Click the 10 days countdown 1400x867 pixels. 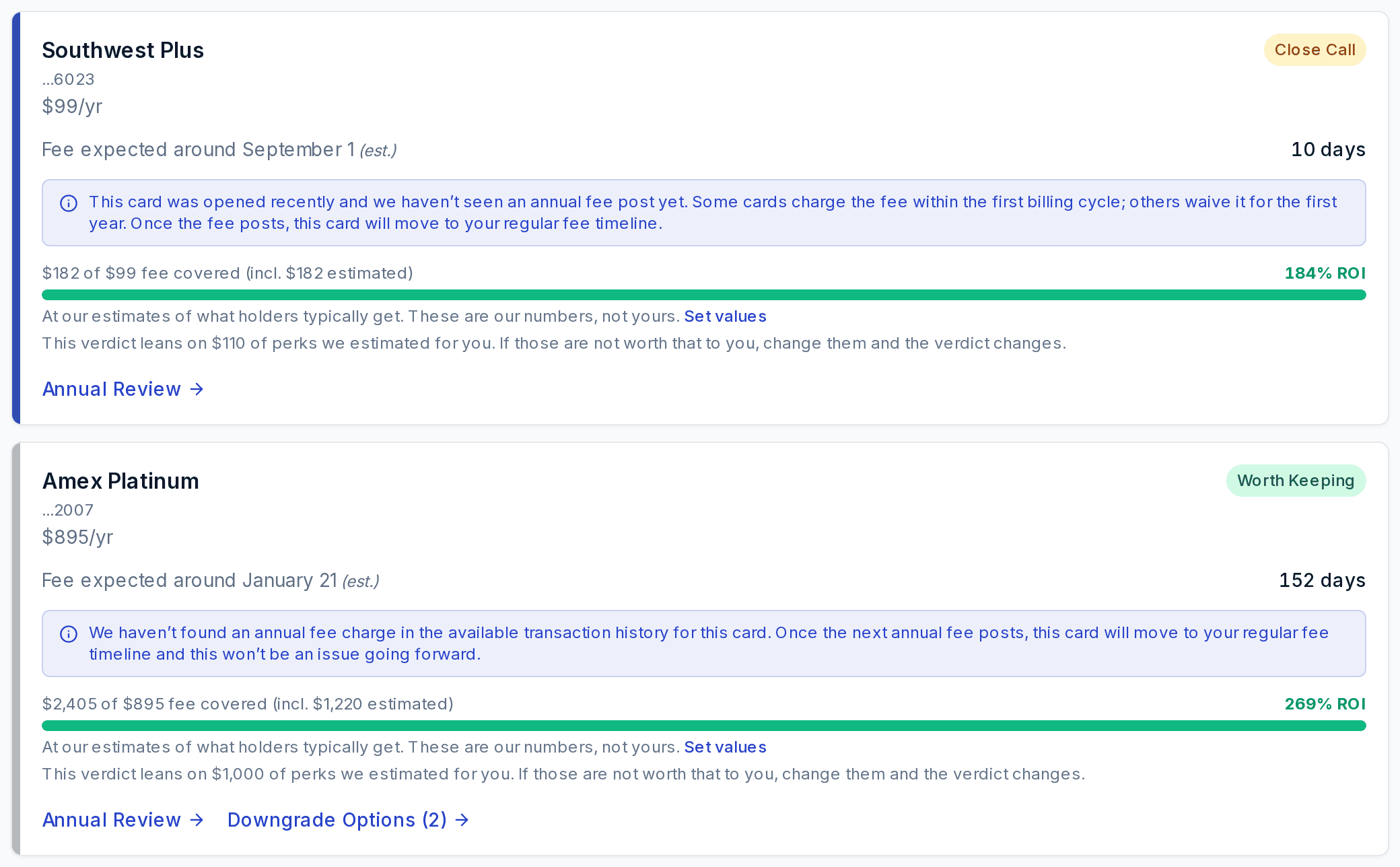(1328, 149)
